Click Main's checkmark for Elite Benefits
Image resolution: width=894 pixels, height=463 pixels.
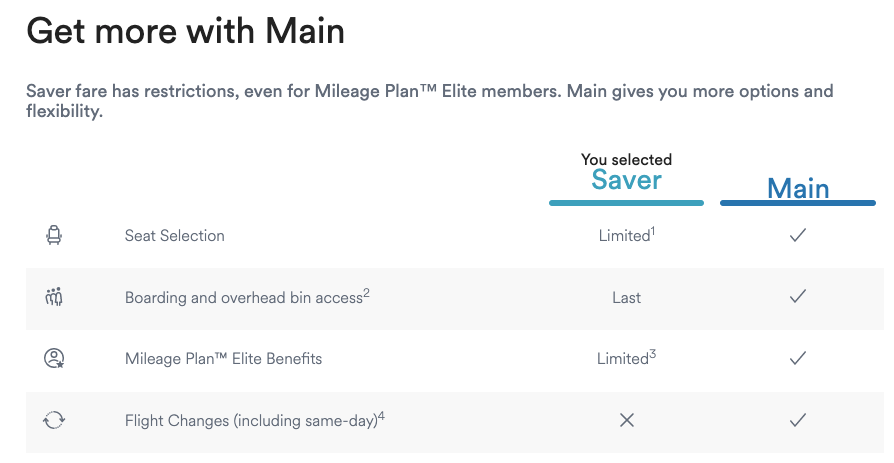[x=798, y=358]
